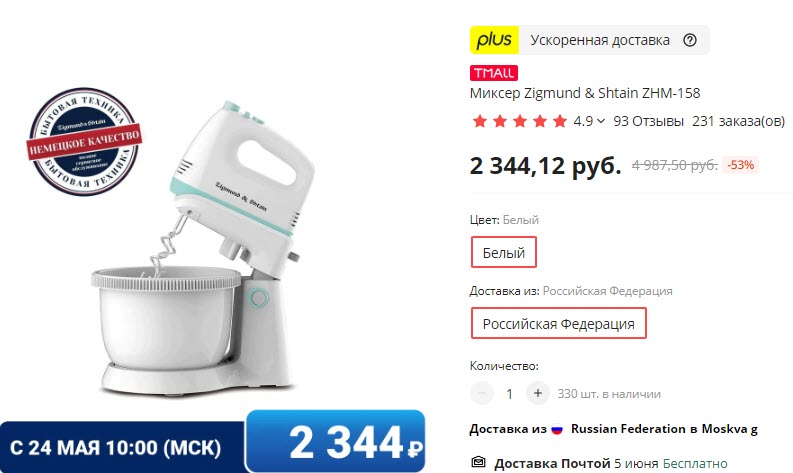
Task: Click the Ускоренная доставка label
Action: (600, 40)
